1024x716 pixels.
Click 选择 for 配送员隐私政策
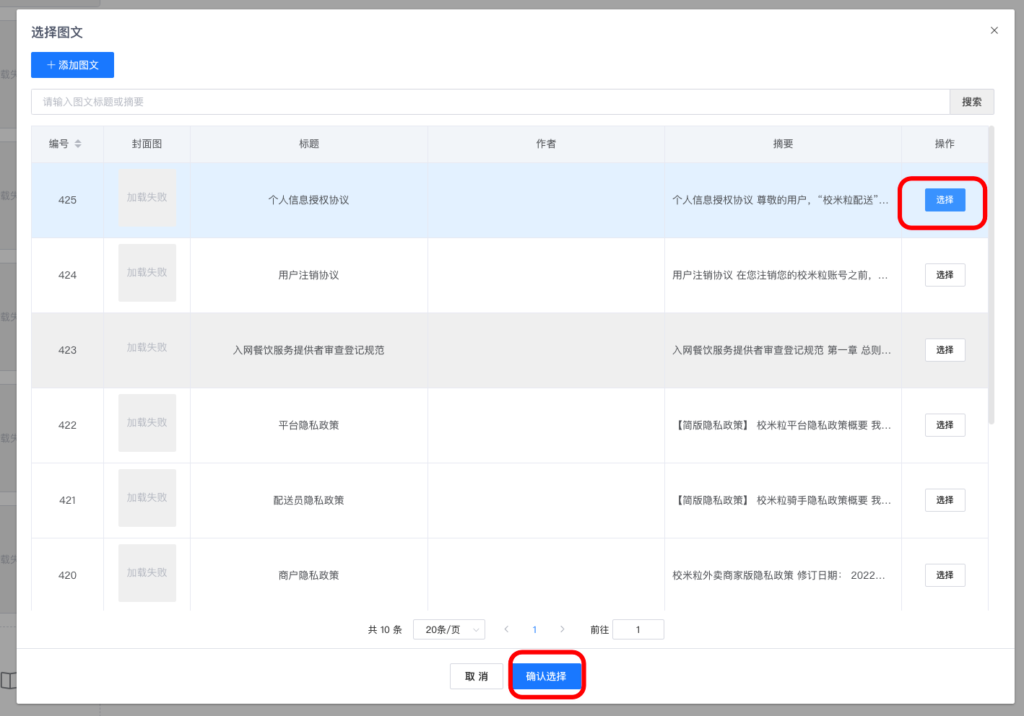[x=943, y=499]
